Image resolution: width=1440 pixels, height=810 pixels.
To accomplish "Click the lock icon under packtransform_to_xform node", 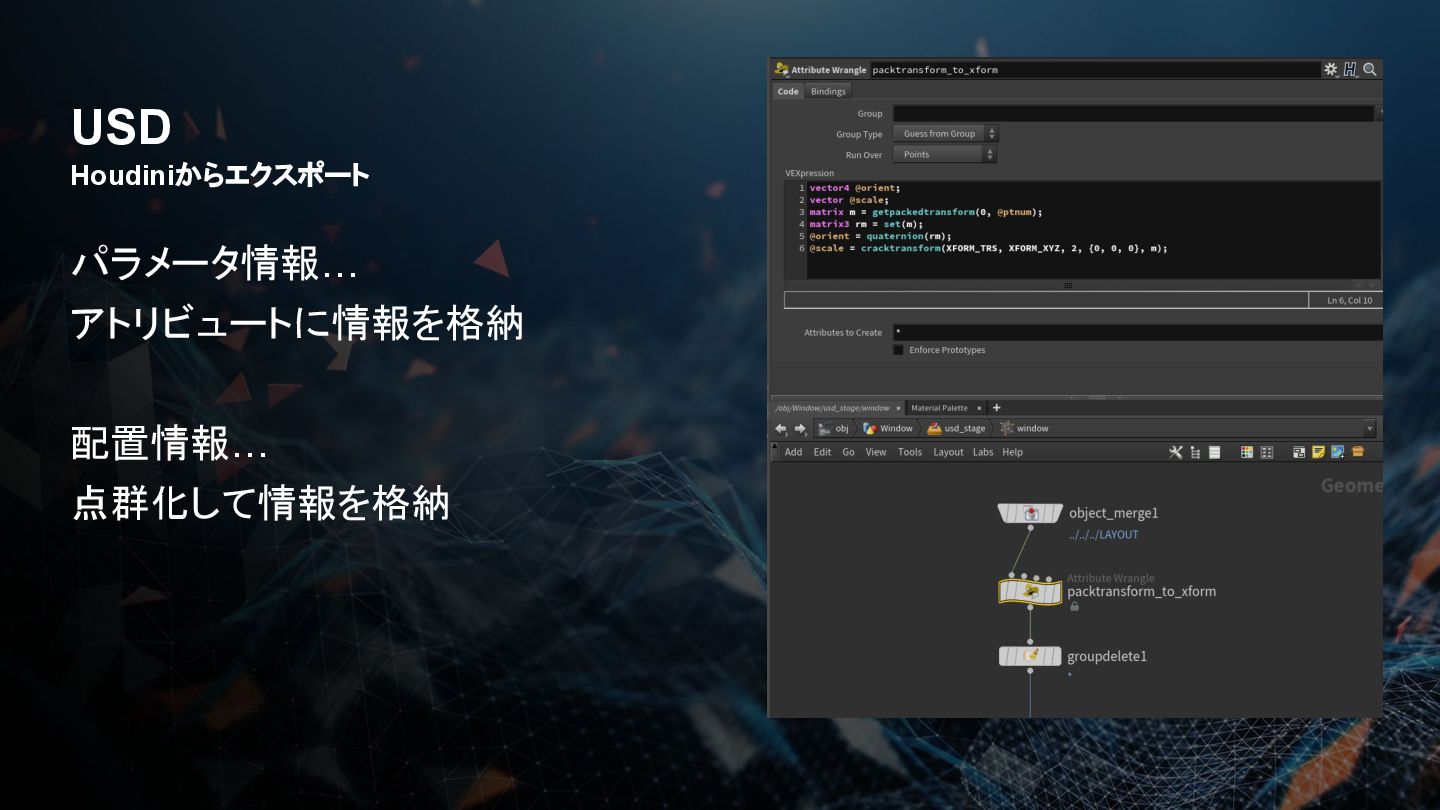I will [1074, 606].
